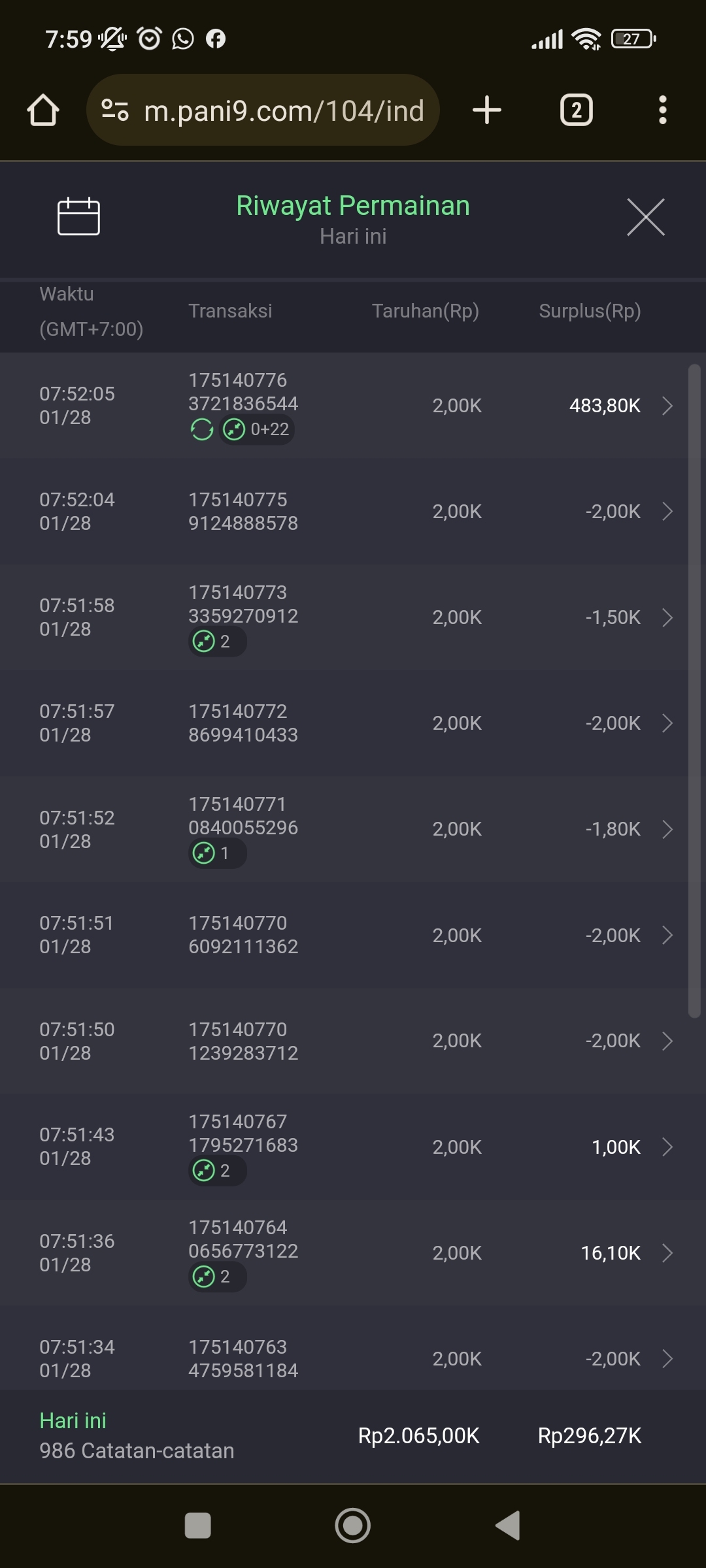Expand the 483,80K surplus transaction details

(x=667, y=406)
